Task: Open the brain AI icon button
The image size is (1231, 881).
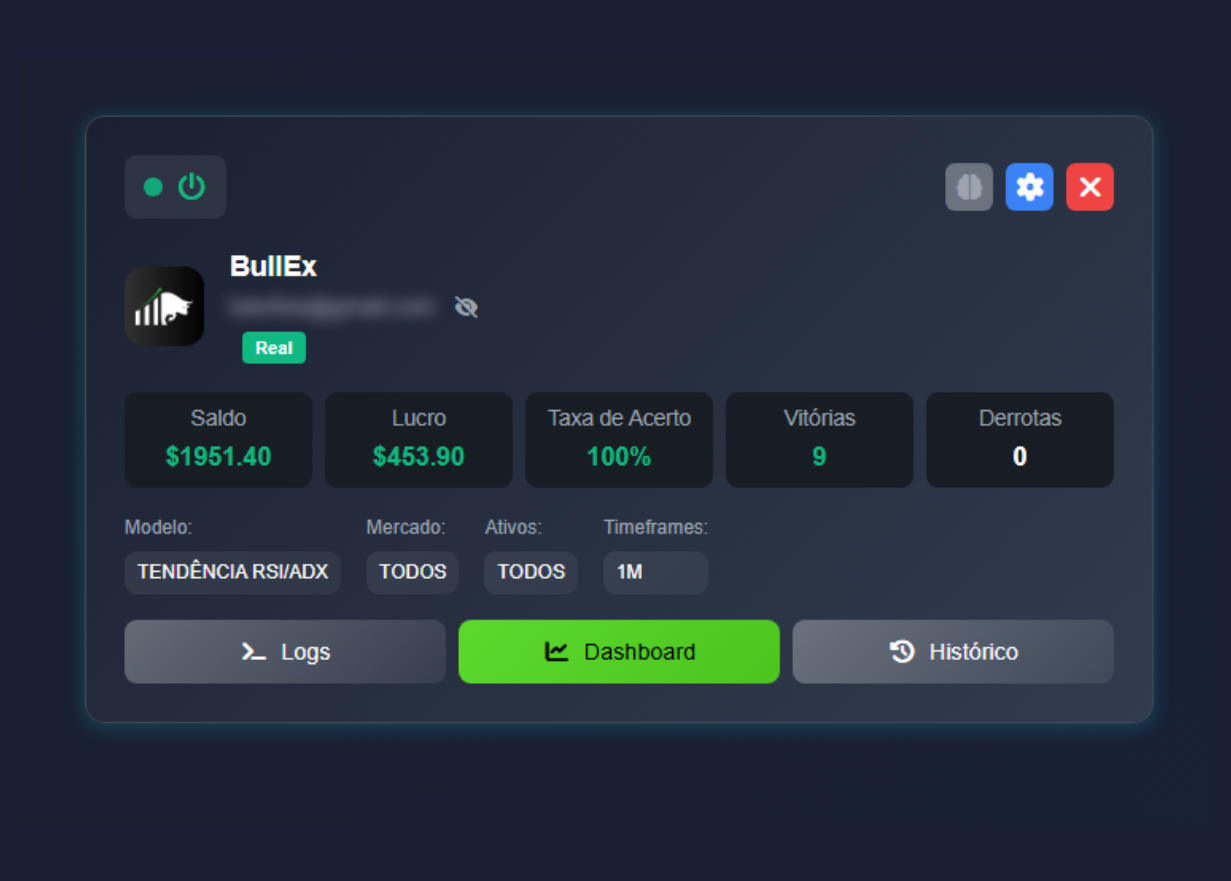Action: coord(969,187)
